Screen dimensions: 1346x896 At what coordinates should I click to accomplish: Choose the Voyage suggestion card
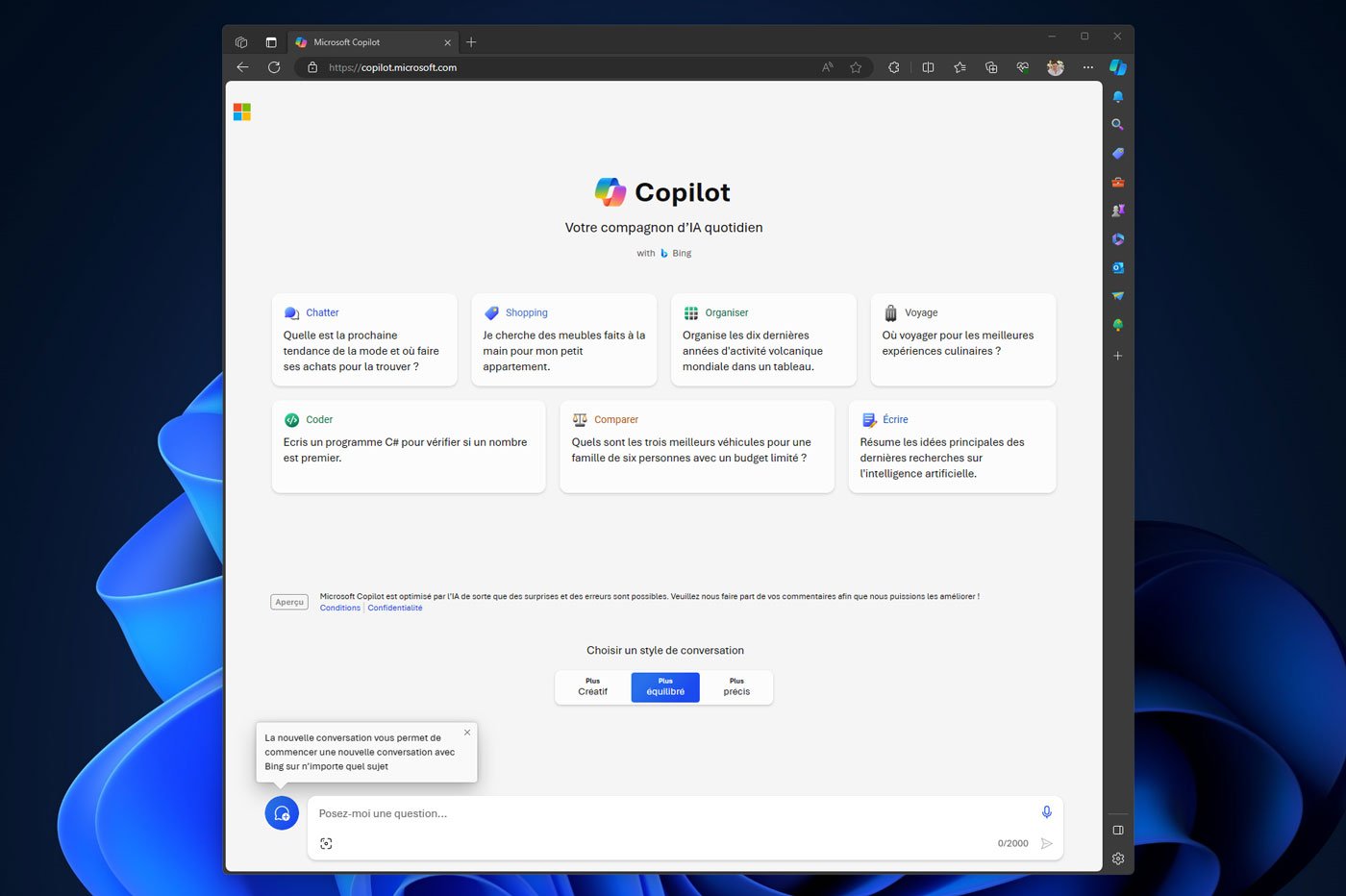[x=963, y=340]
